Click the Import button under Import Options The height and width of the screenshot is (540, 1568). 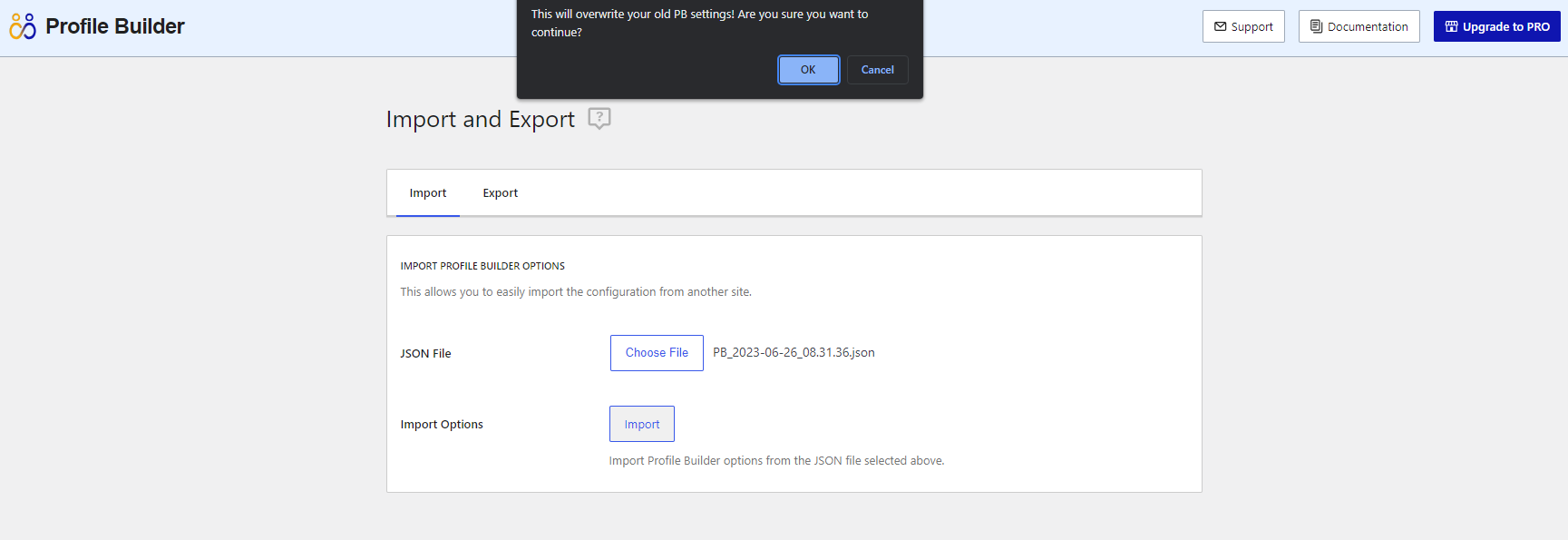pos(642,424)
